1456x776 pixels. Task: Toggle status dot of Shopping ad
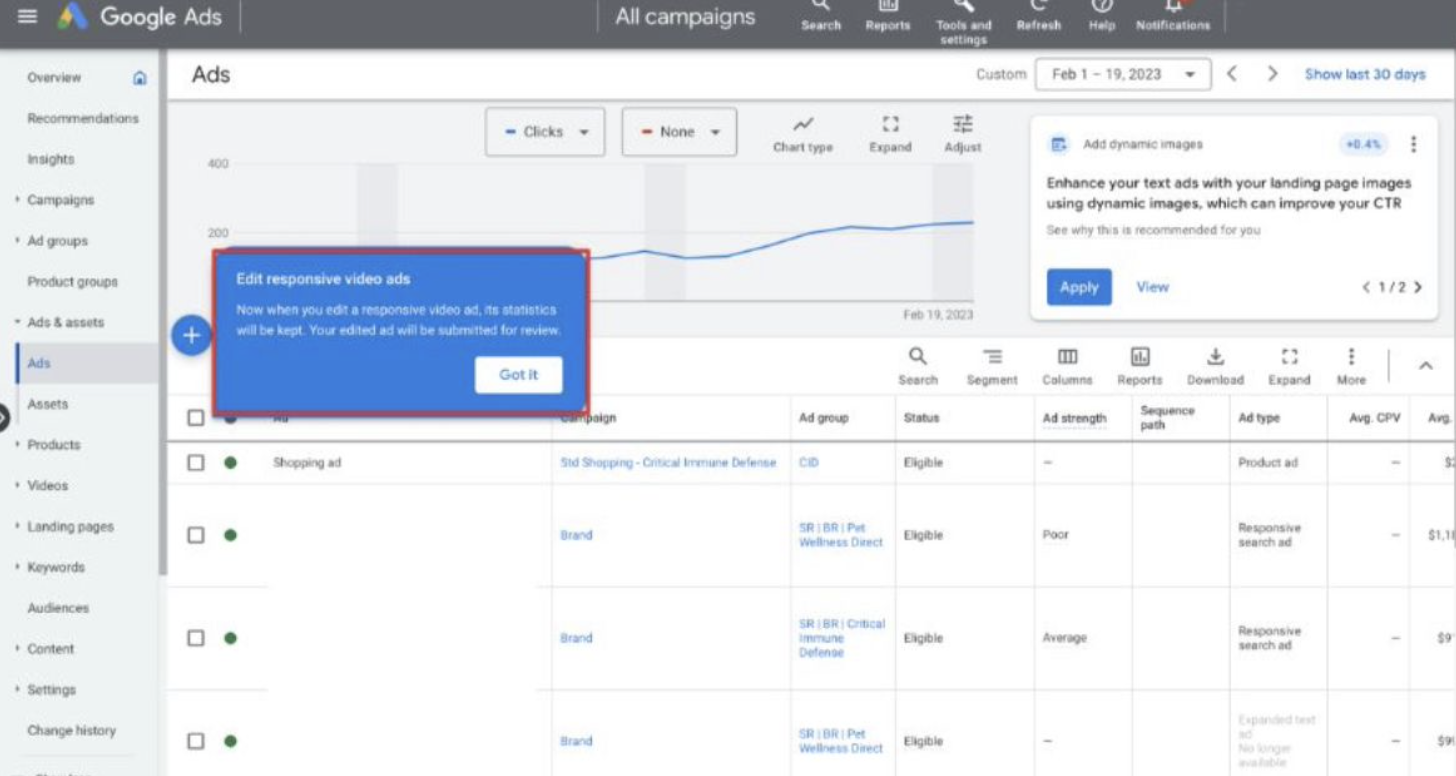click(230, 463)
